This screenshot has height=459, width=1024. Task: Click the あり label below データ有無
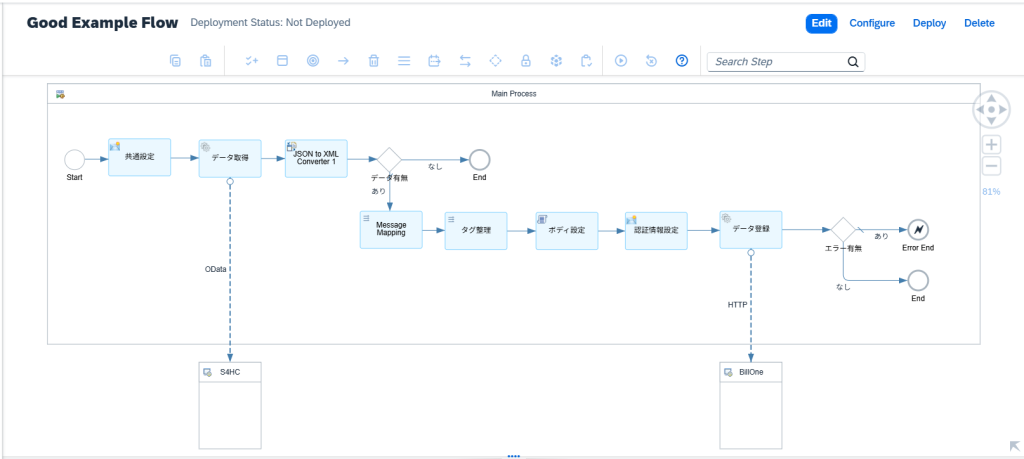tap(378, 191)
